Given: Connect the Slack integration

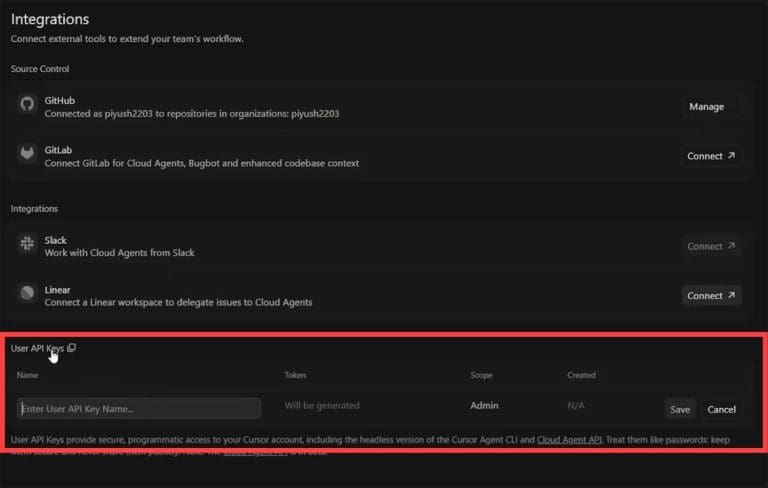Looking at the screenshot, I should point(711,246).
